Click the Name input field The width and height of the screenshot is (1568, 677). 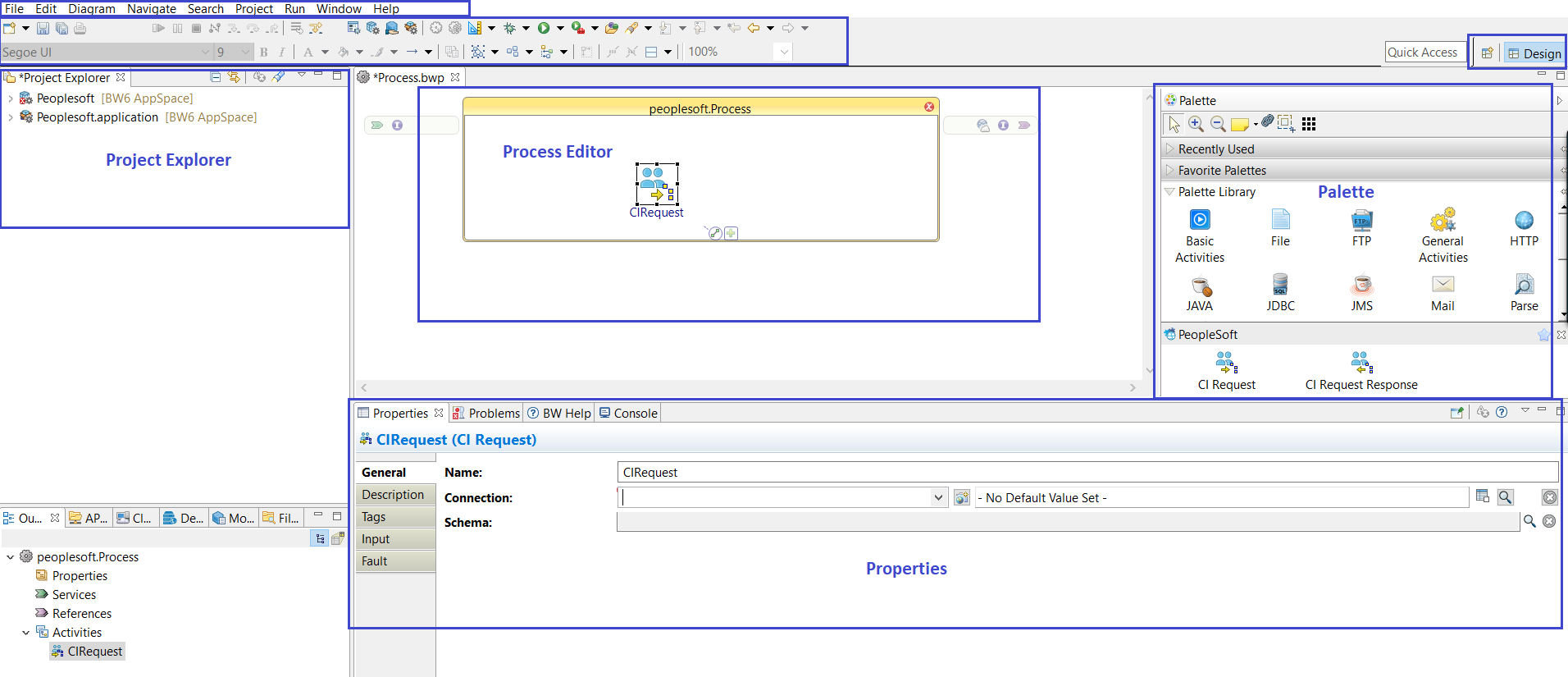1087,473
